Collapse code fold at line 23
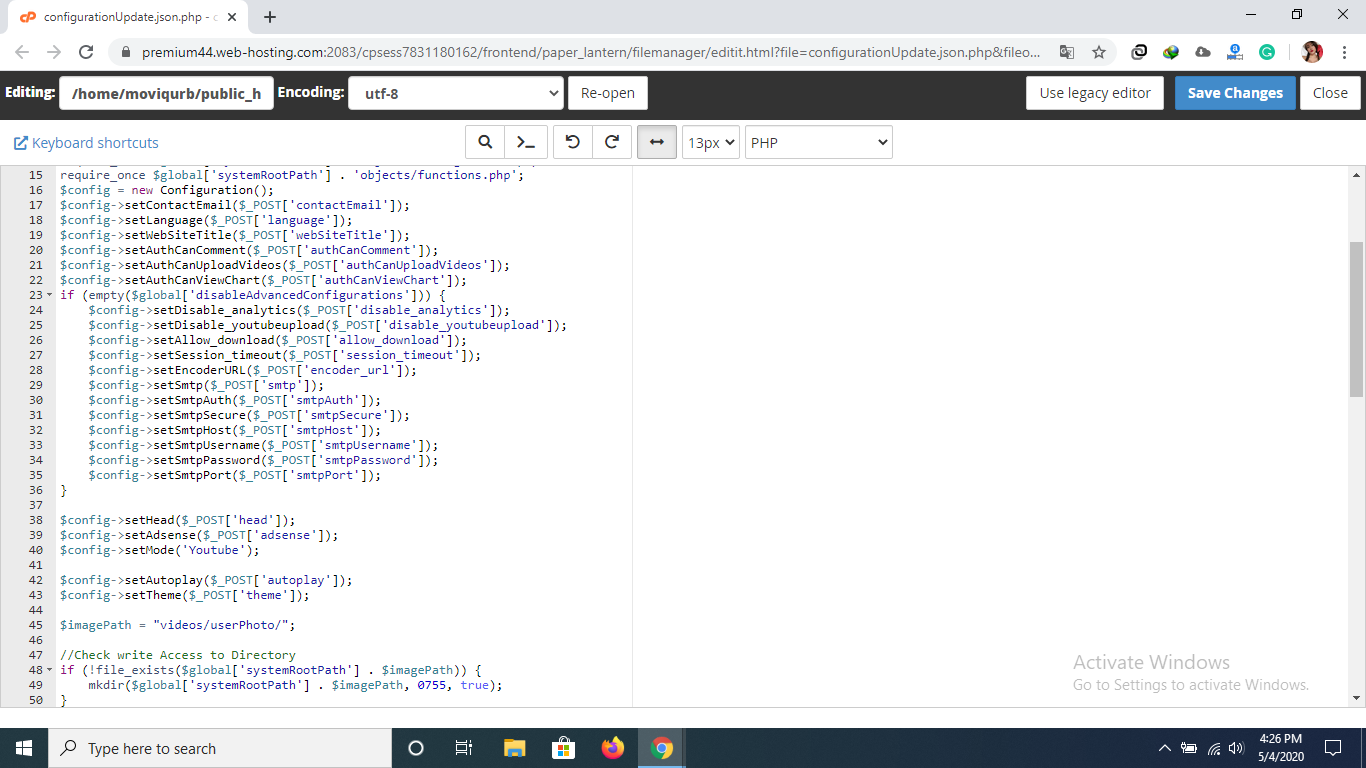The image size is (1366, 768). click(x=49, y=295)
